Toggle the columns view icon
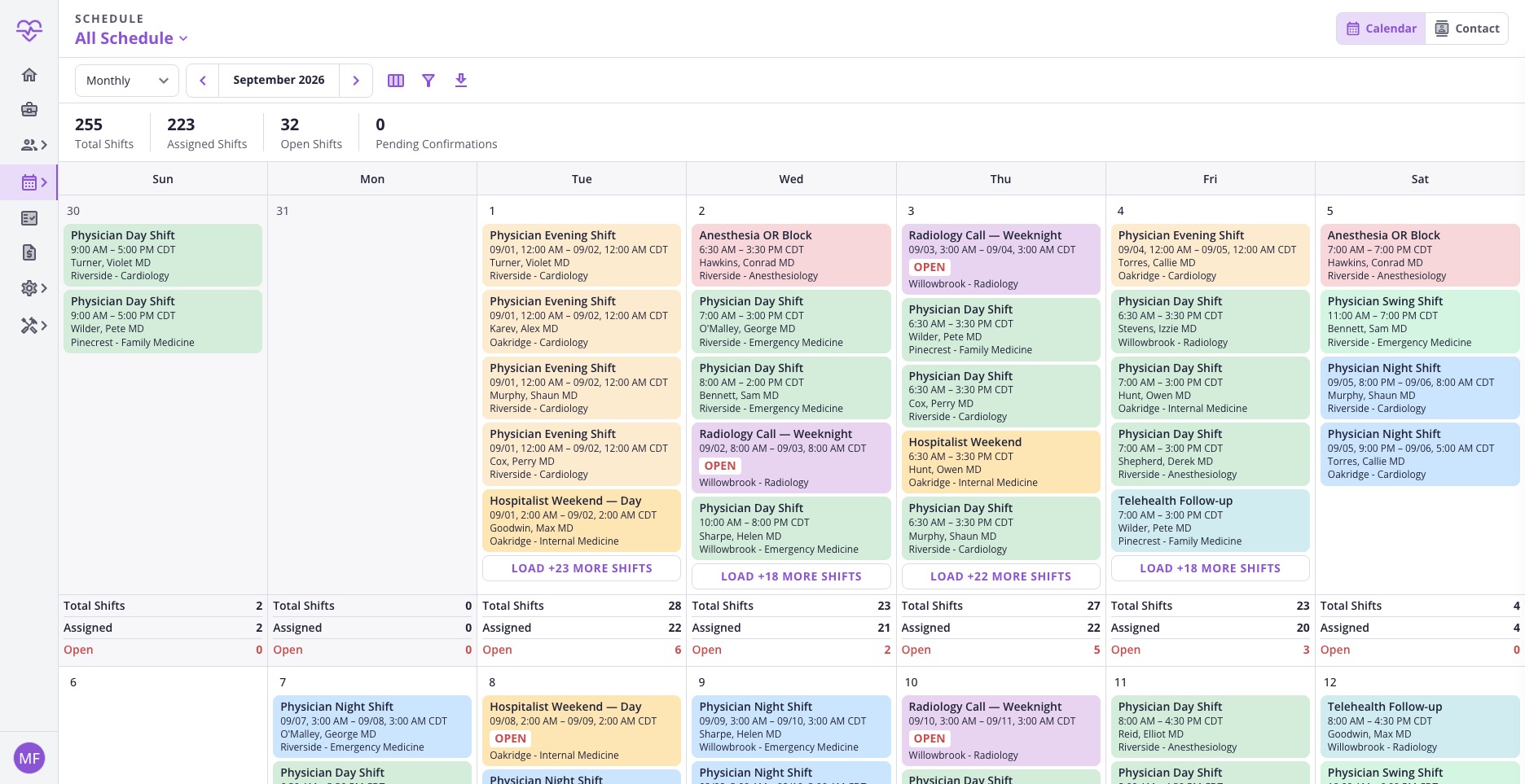The image size is (1525, 784). coord(396,81)
